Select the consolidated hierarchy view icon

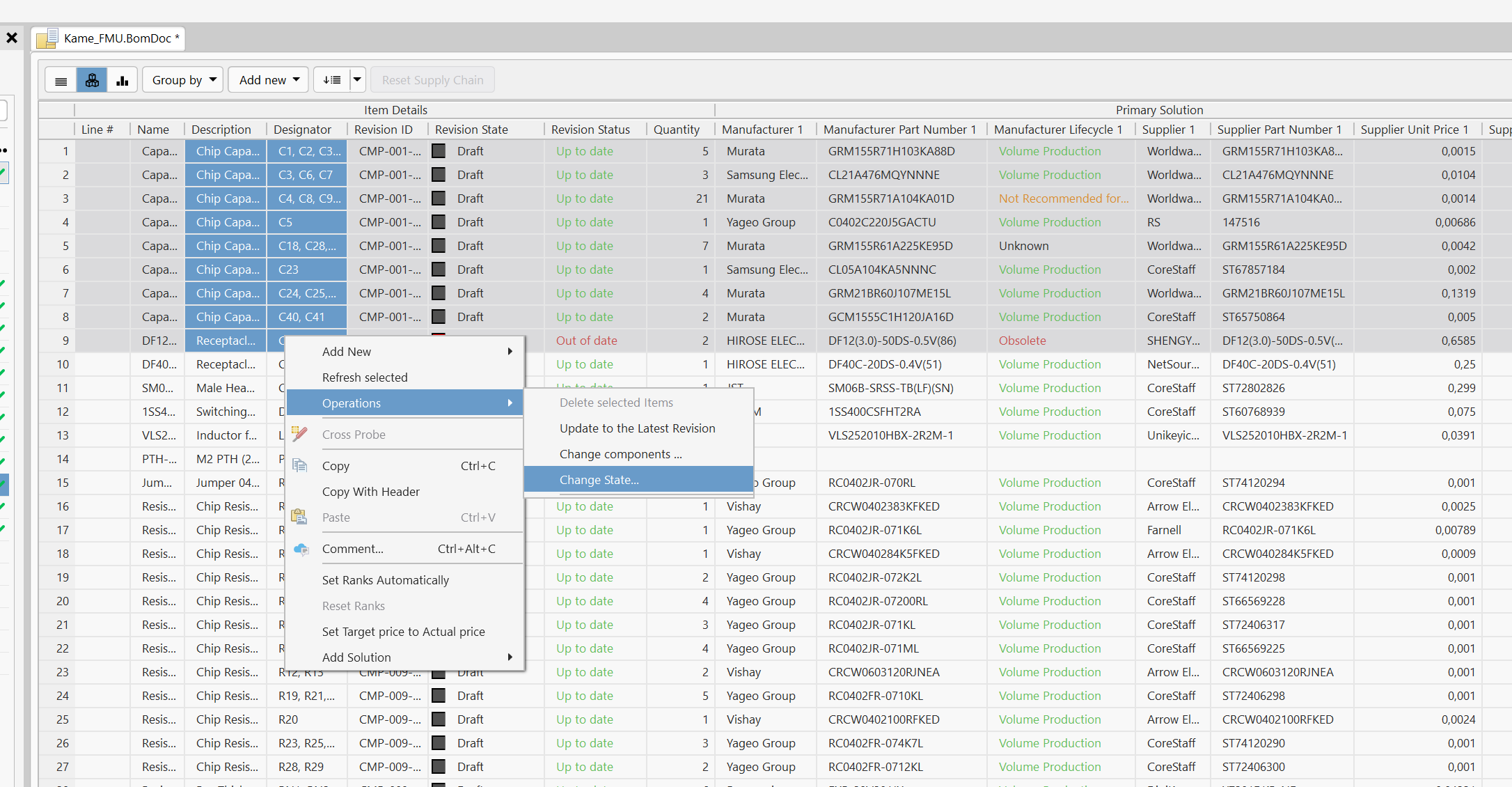pyautogui.click(x=92, y=80)
